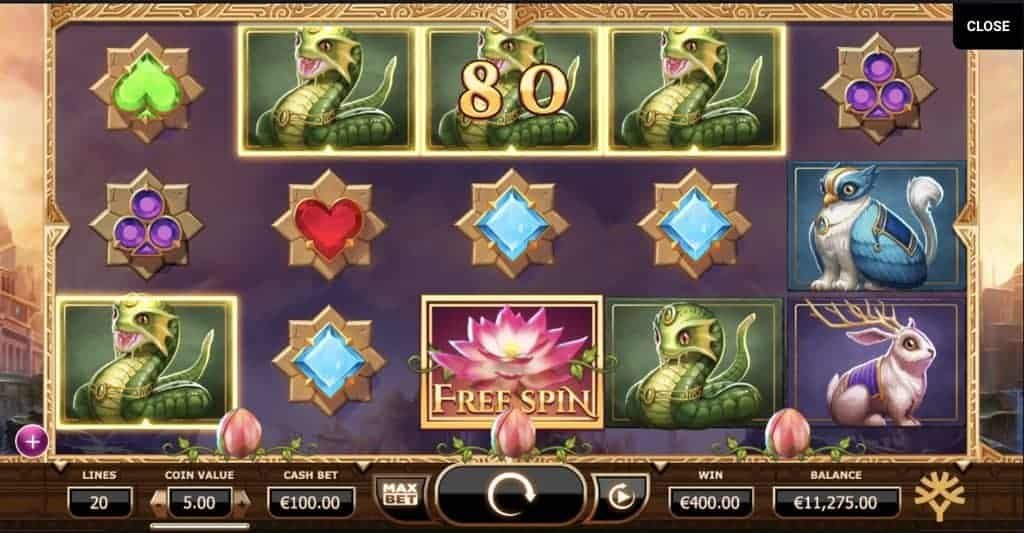This screenshot has height=533, width=1024.
Task: Increase the coin value with right arrow
Action: click(242, 502)
